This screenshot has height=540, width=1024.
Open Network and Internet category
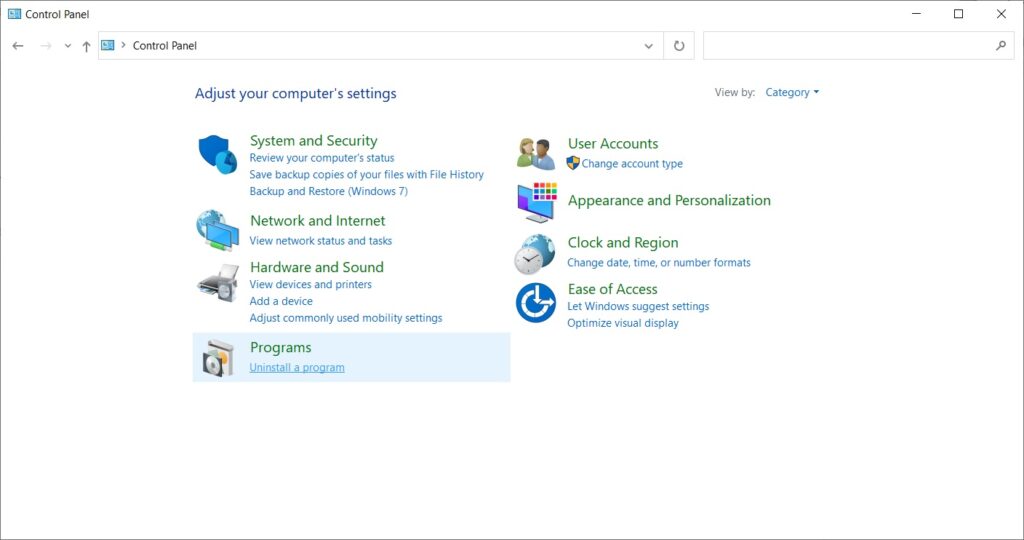click(x=318, y=221)
